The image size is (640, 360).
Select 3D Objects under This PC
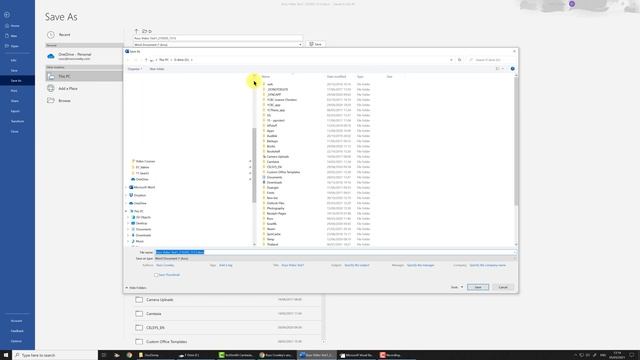(143, 218)
